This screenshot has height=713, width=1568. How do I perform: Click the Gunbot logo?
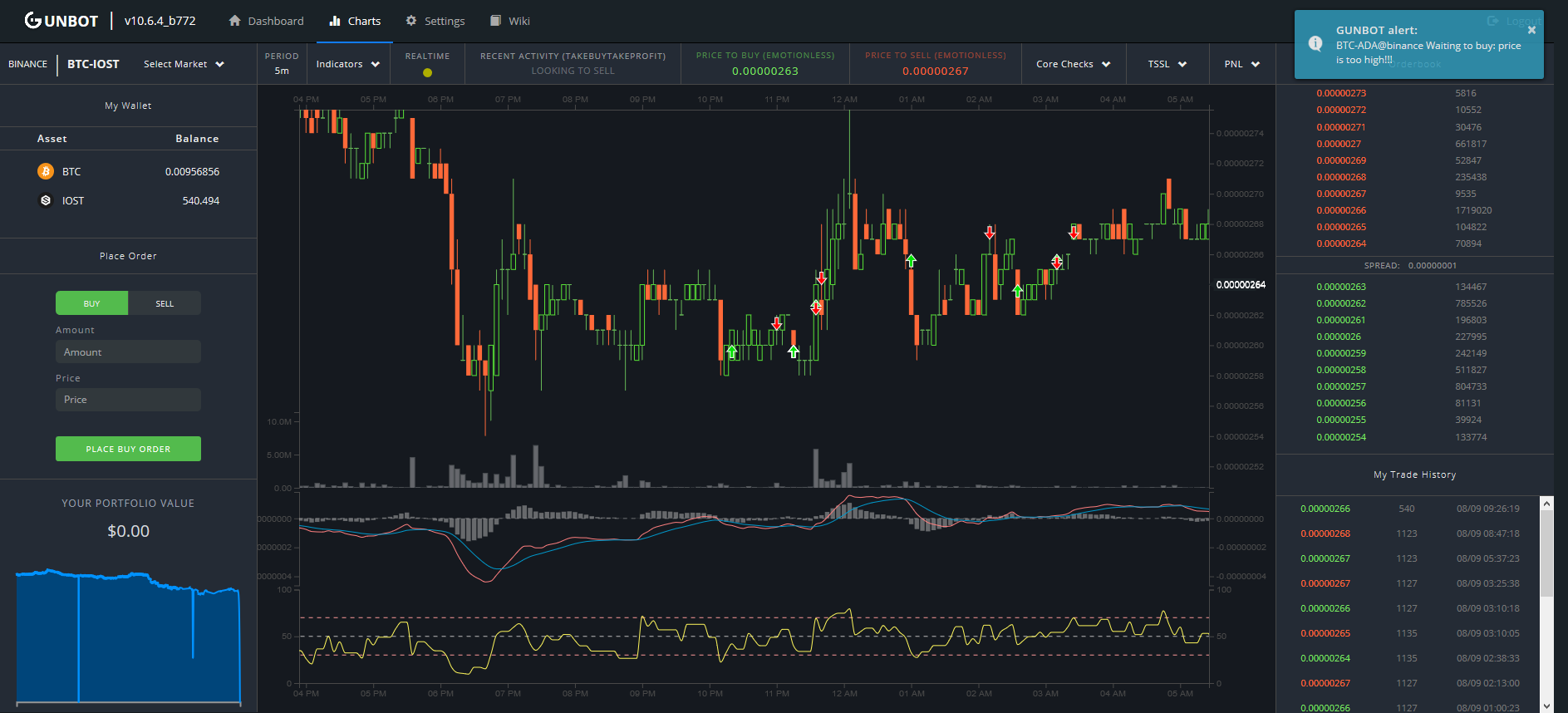tap(61, 20)
